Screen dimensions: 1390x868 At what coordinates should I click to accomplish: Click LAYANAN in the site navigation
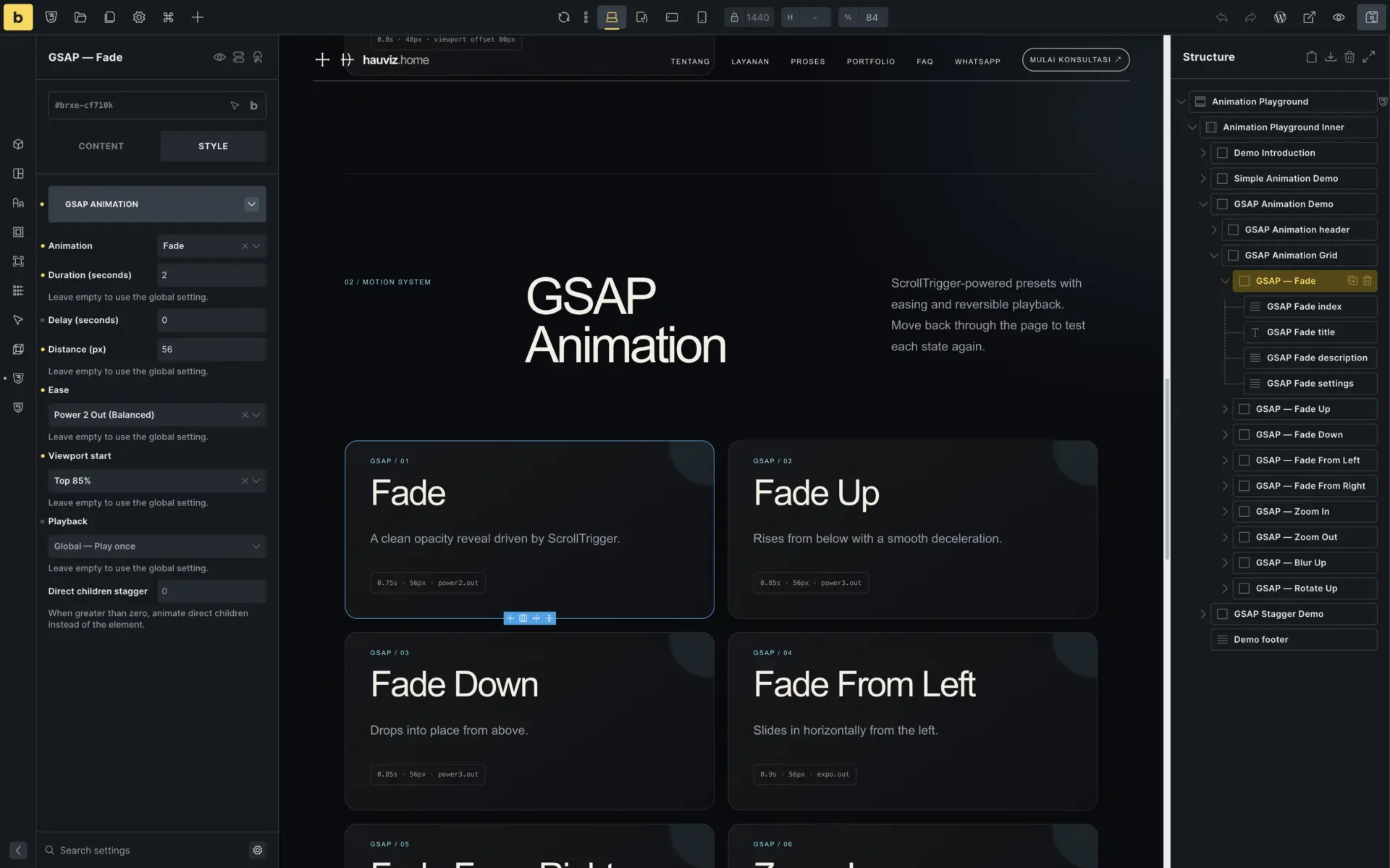point(750,62)
